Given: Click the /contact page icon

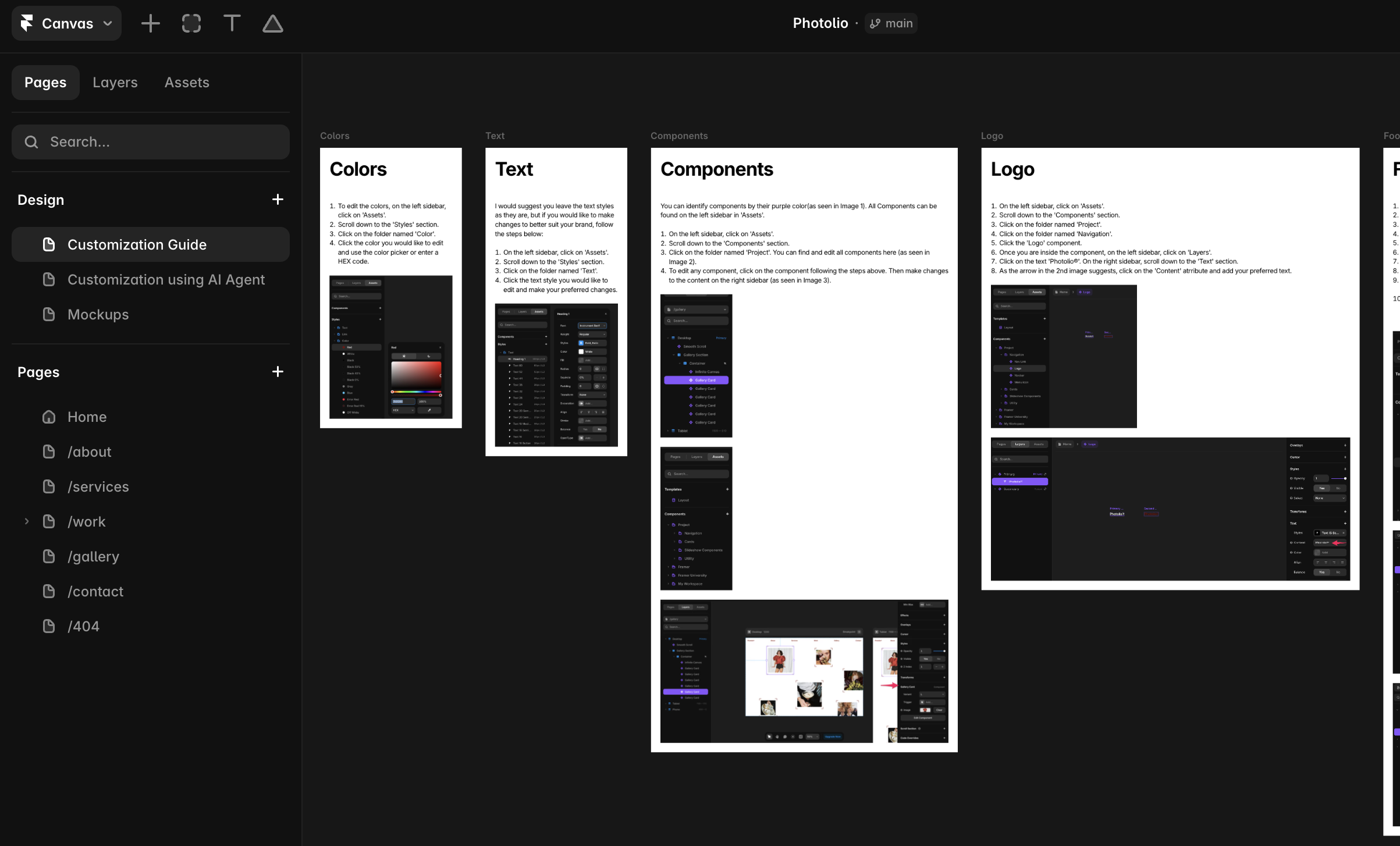Looking at the screenshot, I should [49, 591].
